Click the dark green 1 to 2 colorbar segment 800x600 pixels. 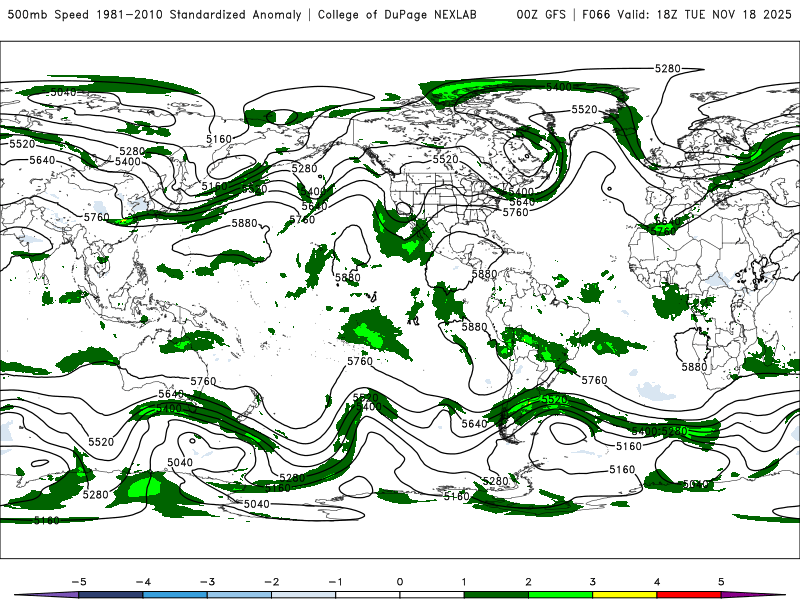496,595
